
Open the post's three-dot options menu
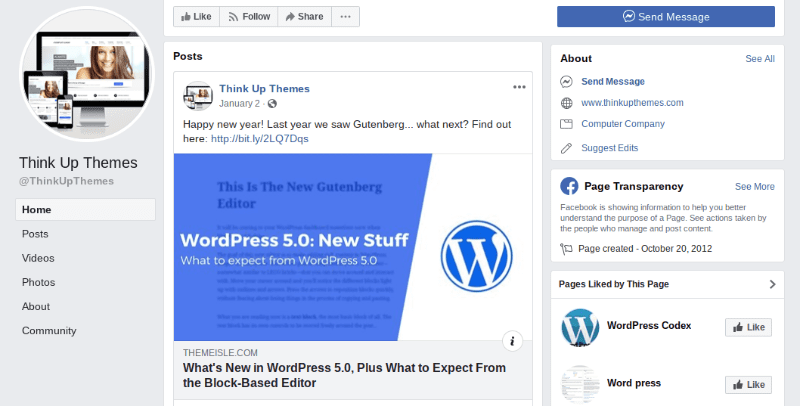(519, 87)
